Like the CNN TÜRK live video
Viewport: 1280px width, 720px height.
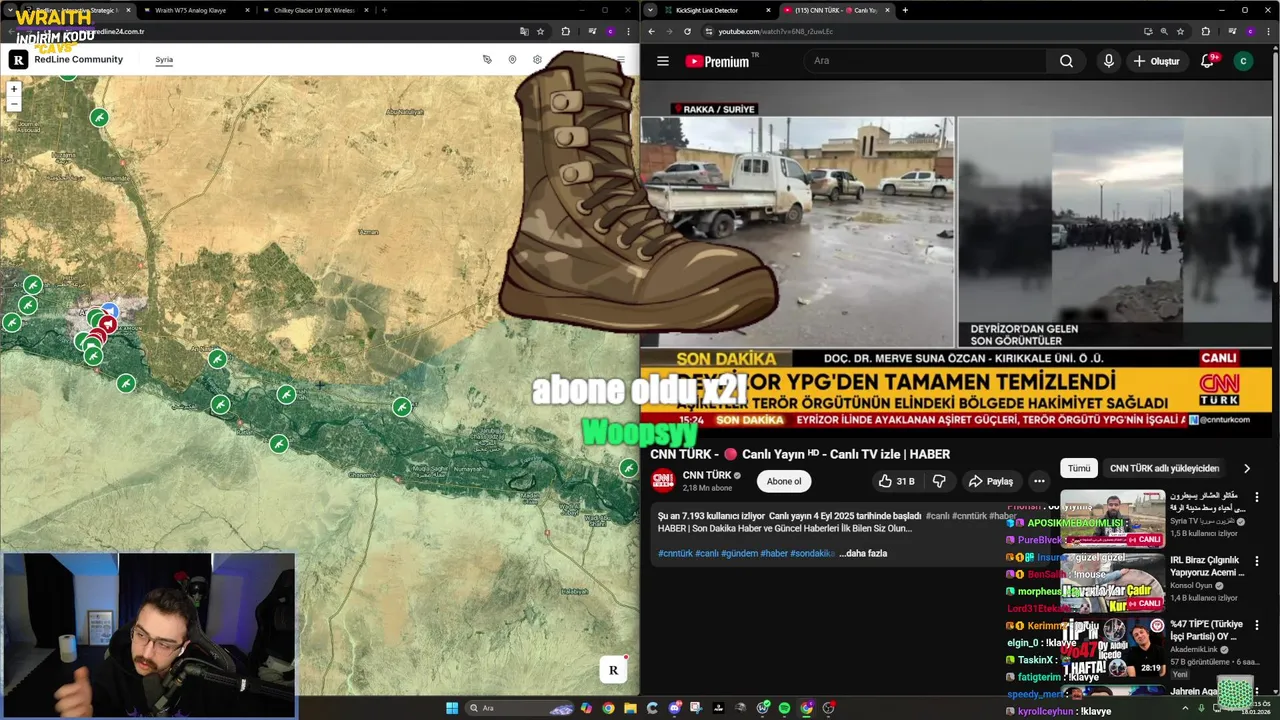[897, 481]
